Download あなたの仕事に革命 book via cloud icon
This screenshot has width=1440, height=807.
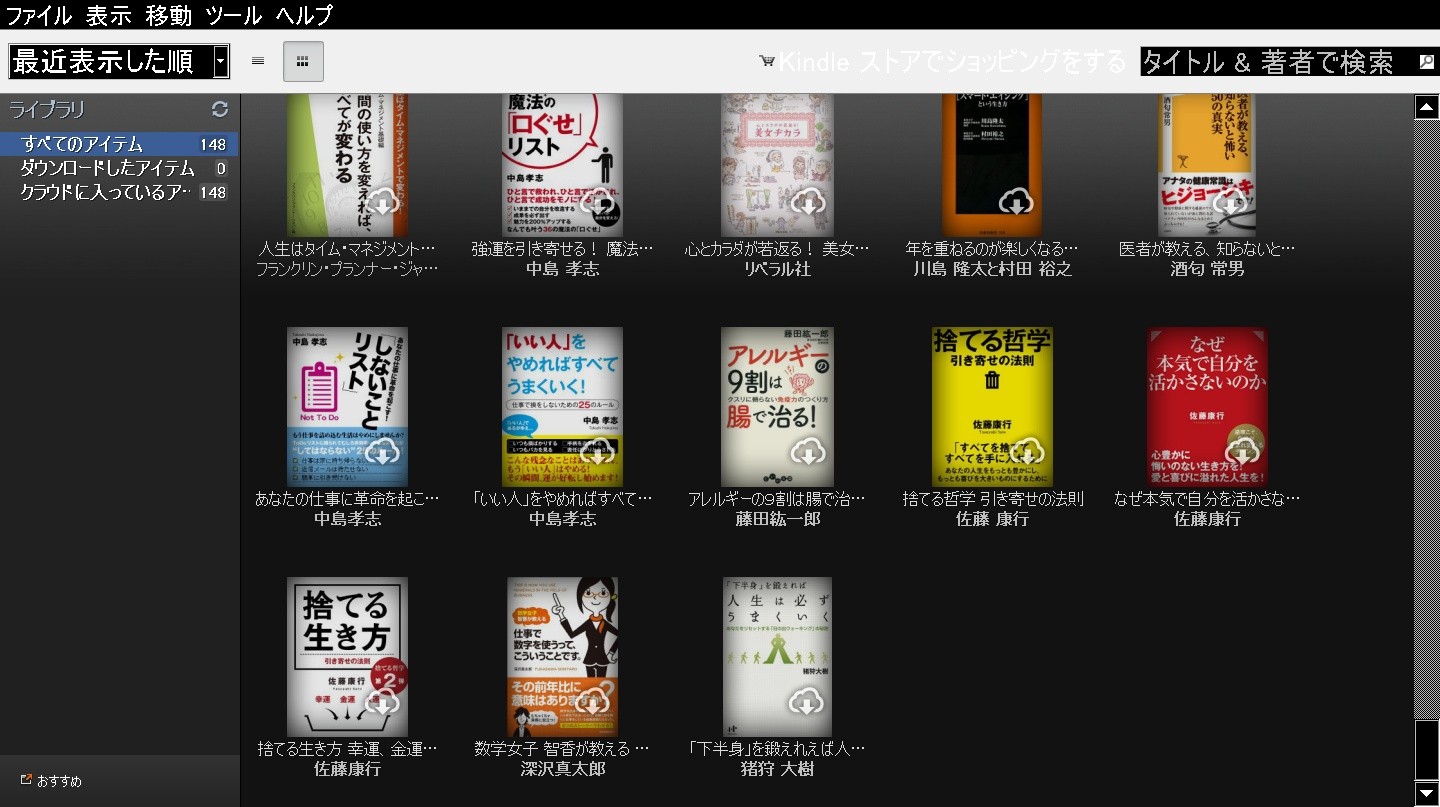384,452
